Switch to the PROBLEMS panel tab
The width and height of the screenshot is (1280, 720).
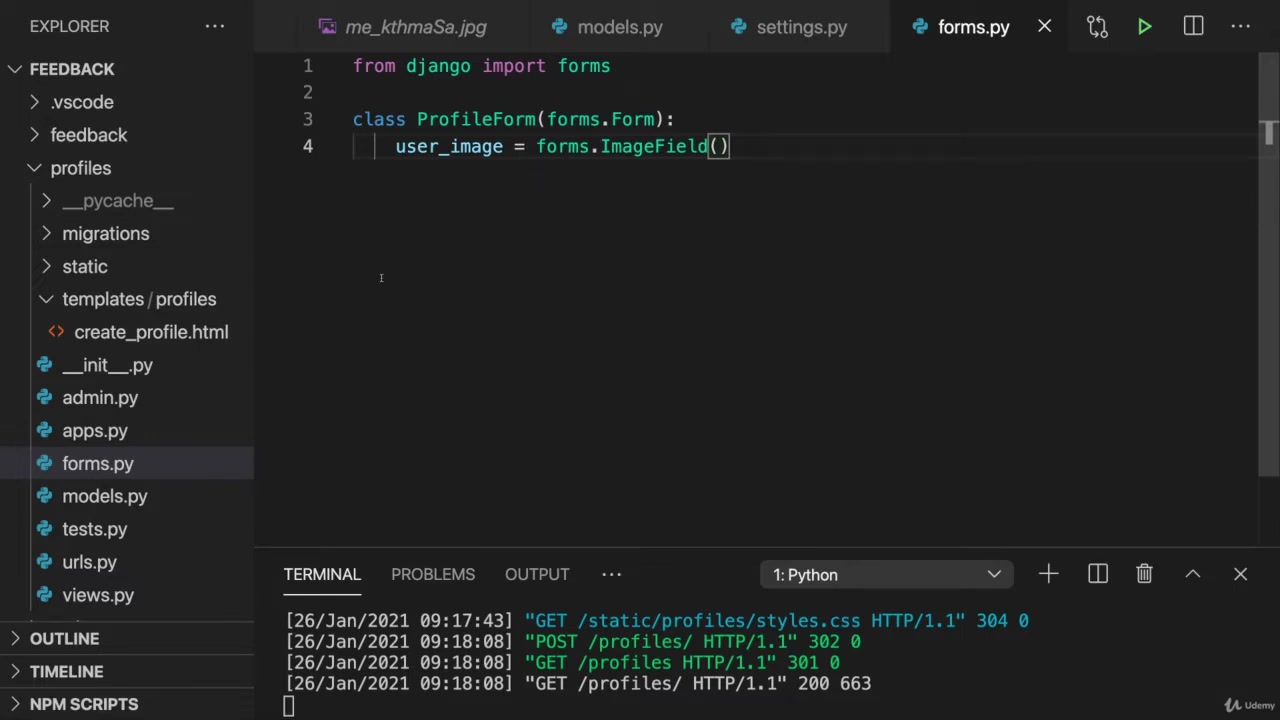pos(432,574)
